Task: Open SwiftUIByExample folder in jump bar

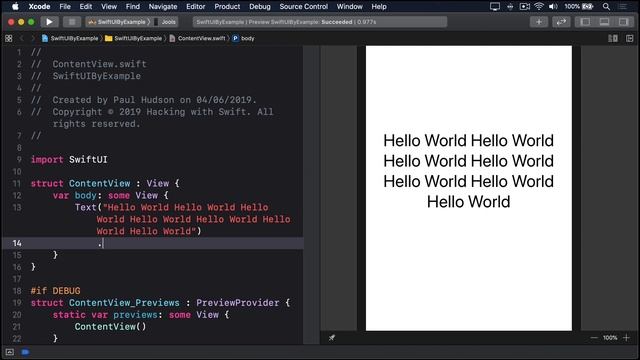Action: (134, 38)
